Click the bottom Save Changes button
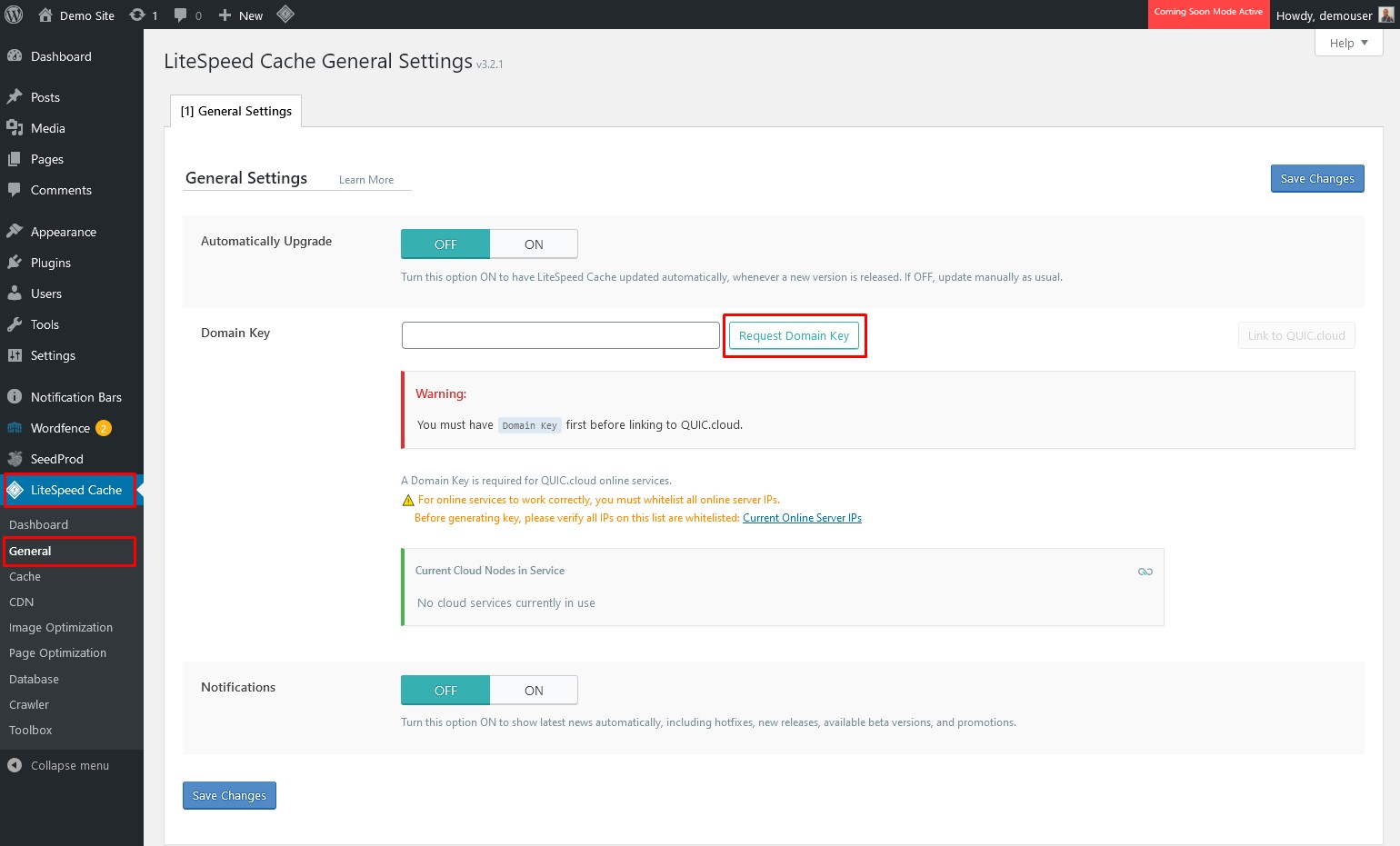This screenshot has width=1400, height=846. point(229,795)
